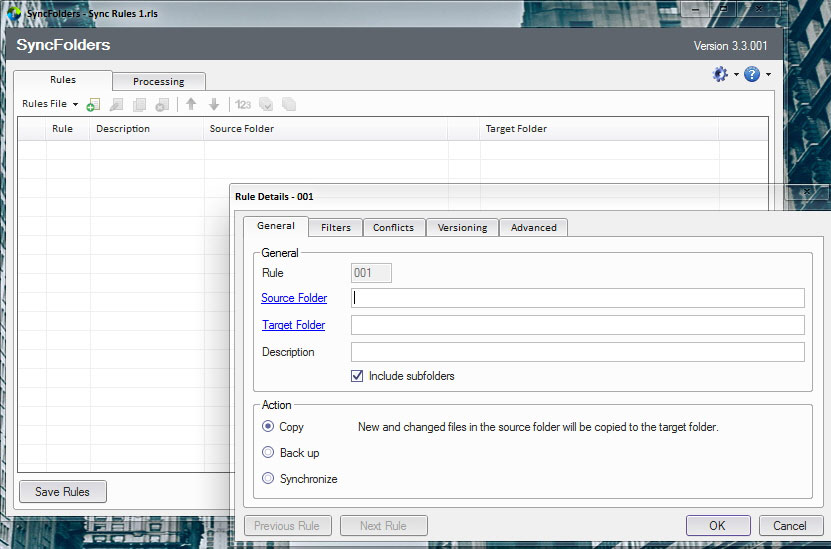Image resolution: width=831 pixels, height=549 pixels.
Task: Click the Copy rule icon in toolbar
Action: [139, 104]
